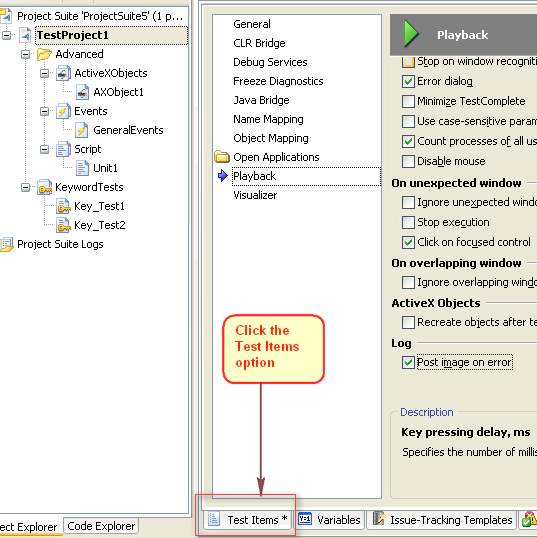Uncheck the Error dialog checkbox
Screen dimensions: 537x538
[408, 82]
